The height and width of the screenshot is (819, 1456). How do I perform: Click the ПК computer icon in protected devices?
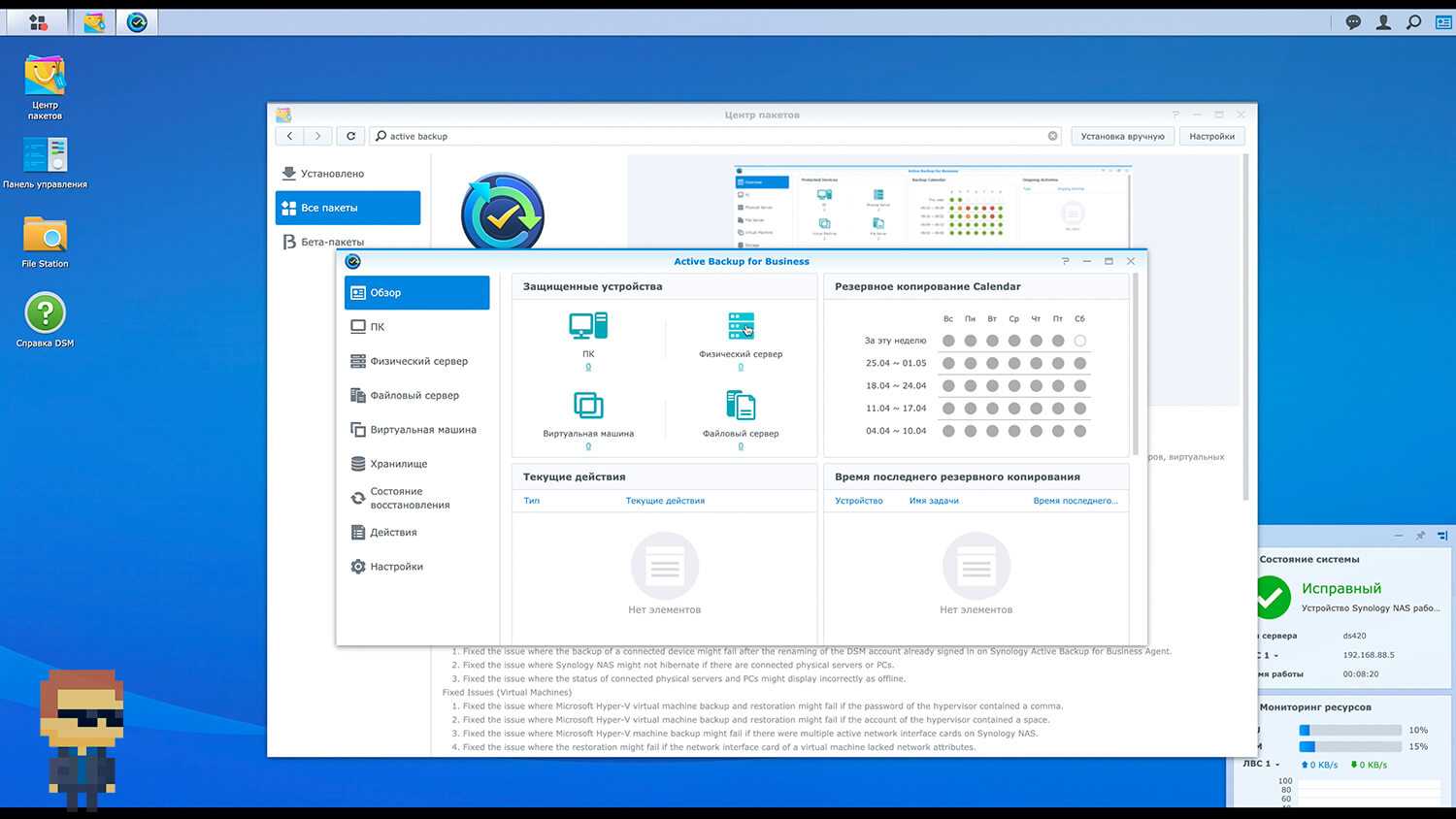click(588, 326)
